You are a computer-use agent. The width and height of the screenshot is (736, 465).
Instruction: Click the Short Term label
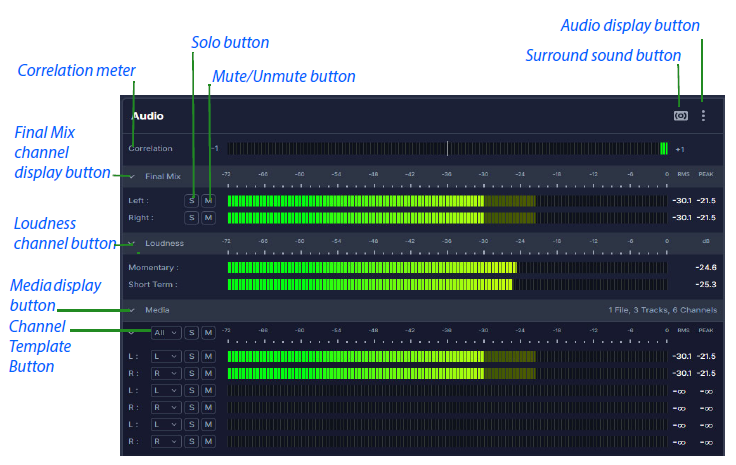(153, 284)
